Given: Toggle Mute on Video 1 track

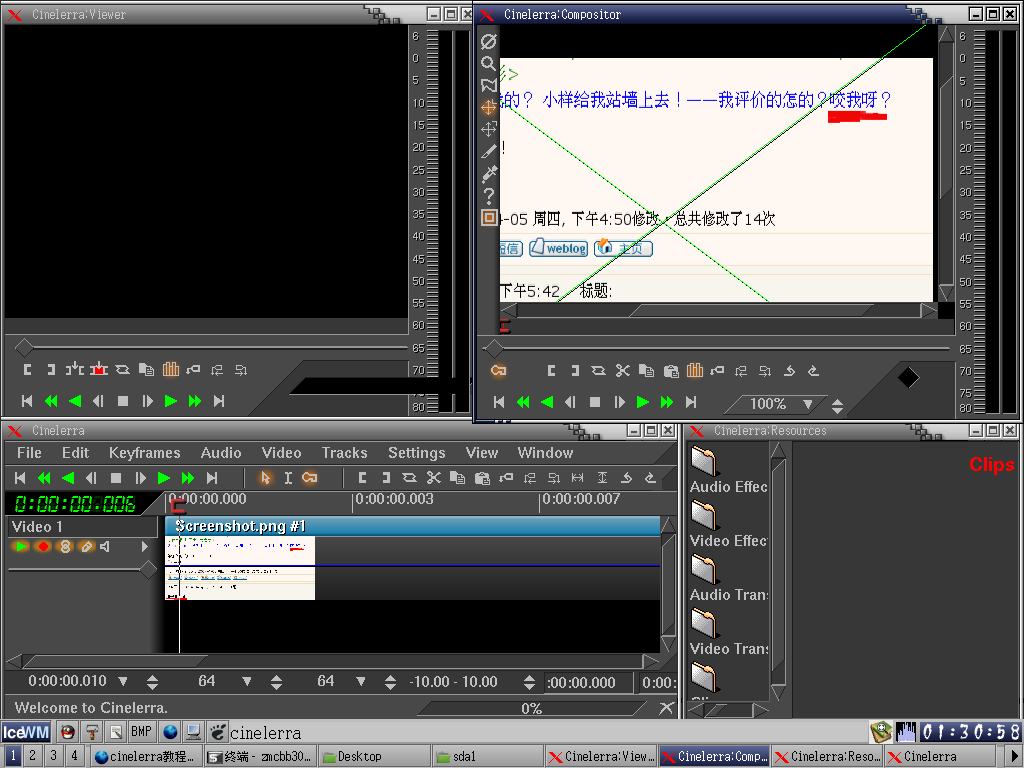Looking at the screenshot, I should point(105,547).
